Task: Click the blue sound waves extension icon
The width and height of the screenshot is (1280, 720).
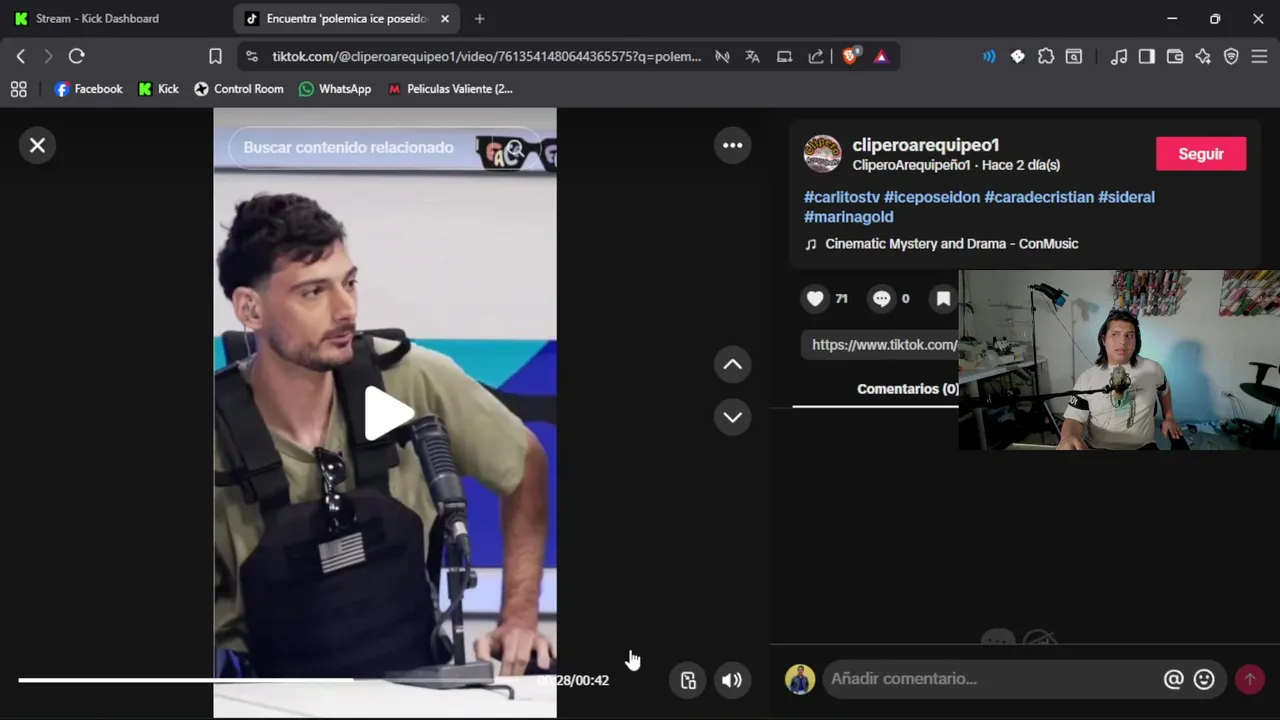Action: 989,57
